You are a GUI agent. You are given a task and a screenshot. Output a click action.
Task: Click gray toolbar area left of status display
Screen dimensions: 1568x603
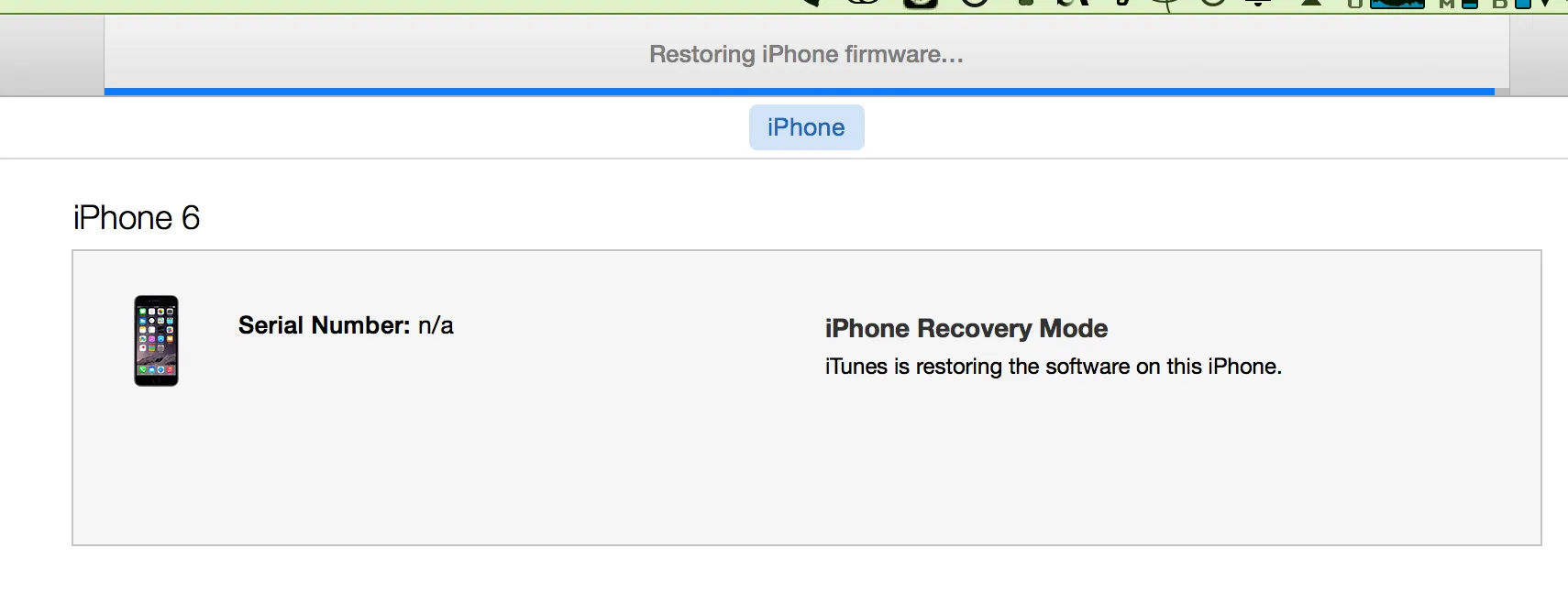pos(51,55)
